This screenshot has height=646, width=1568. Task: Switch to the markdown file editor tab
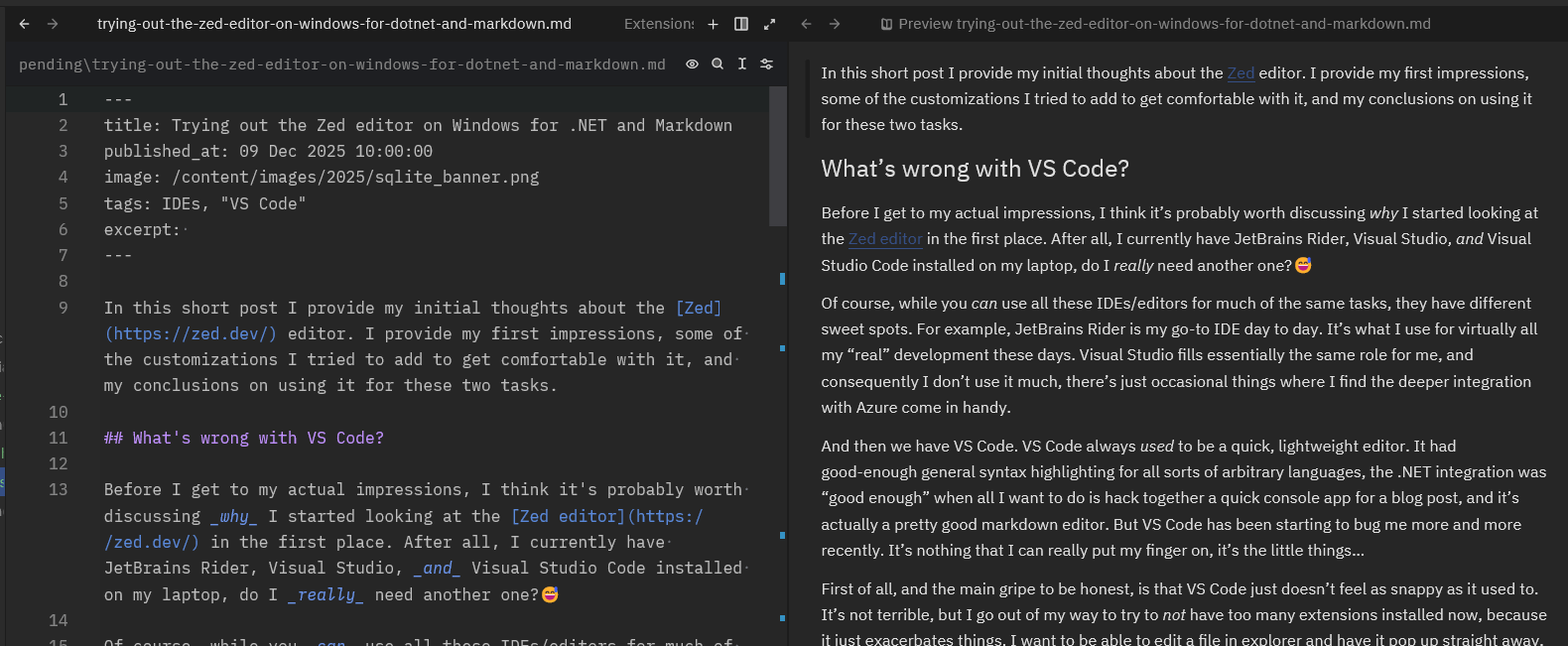coord(333,24)
